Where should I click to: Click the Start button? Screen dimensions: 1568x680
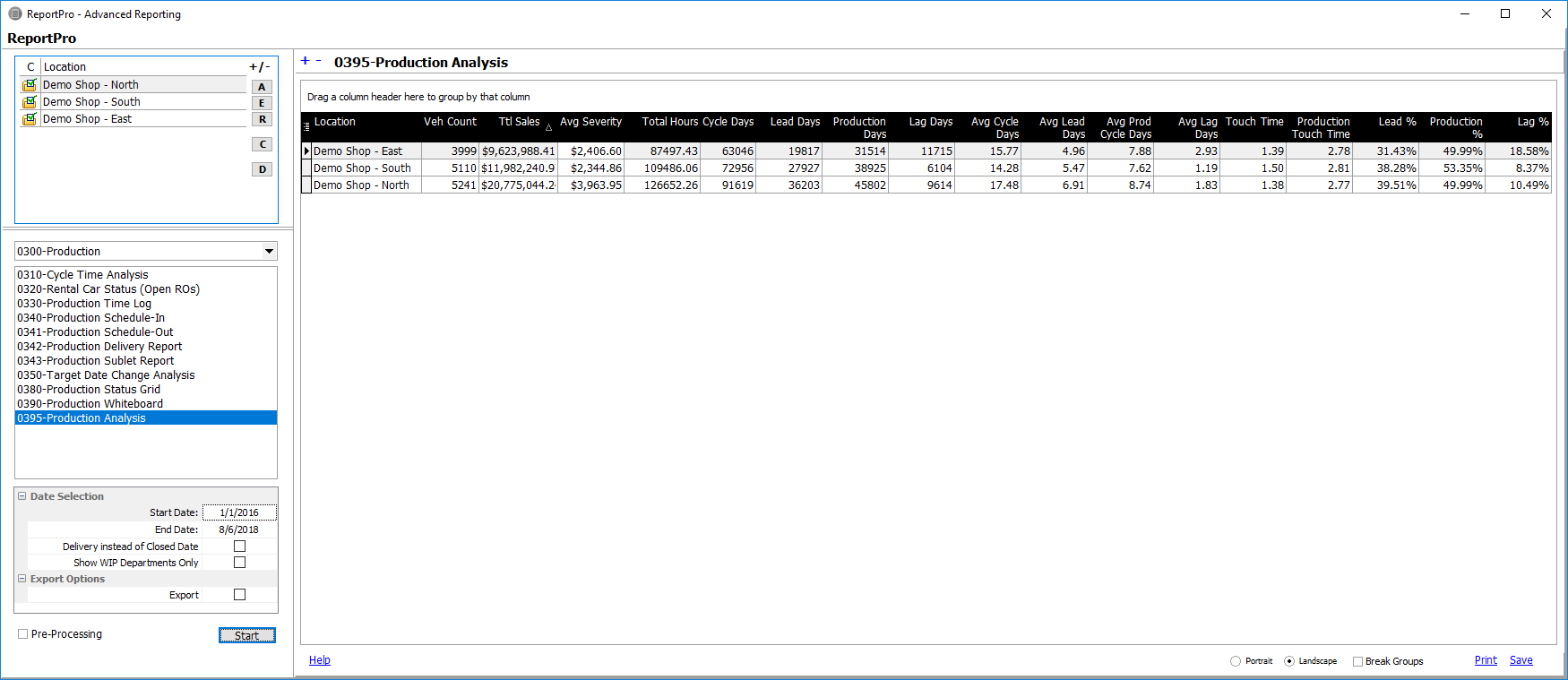coord(247,635)
